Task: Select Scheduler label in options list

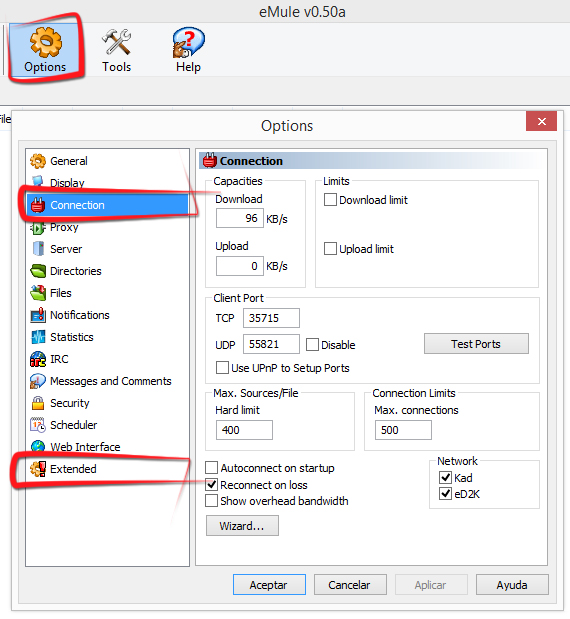Action: (x=73, y=425)
